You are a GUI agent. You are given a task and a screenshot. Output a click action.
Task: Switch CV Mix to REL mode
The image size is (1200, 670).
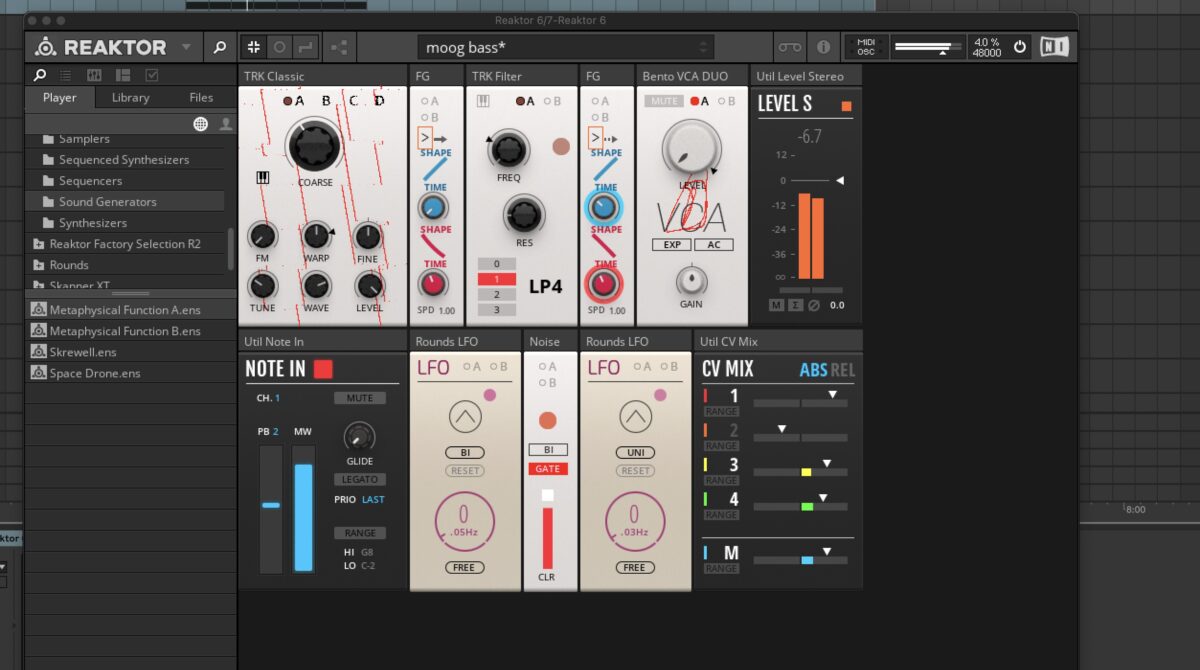tap(843, 370)
